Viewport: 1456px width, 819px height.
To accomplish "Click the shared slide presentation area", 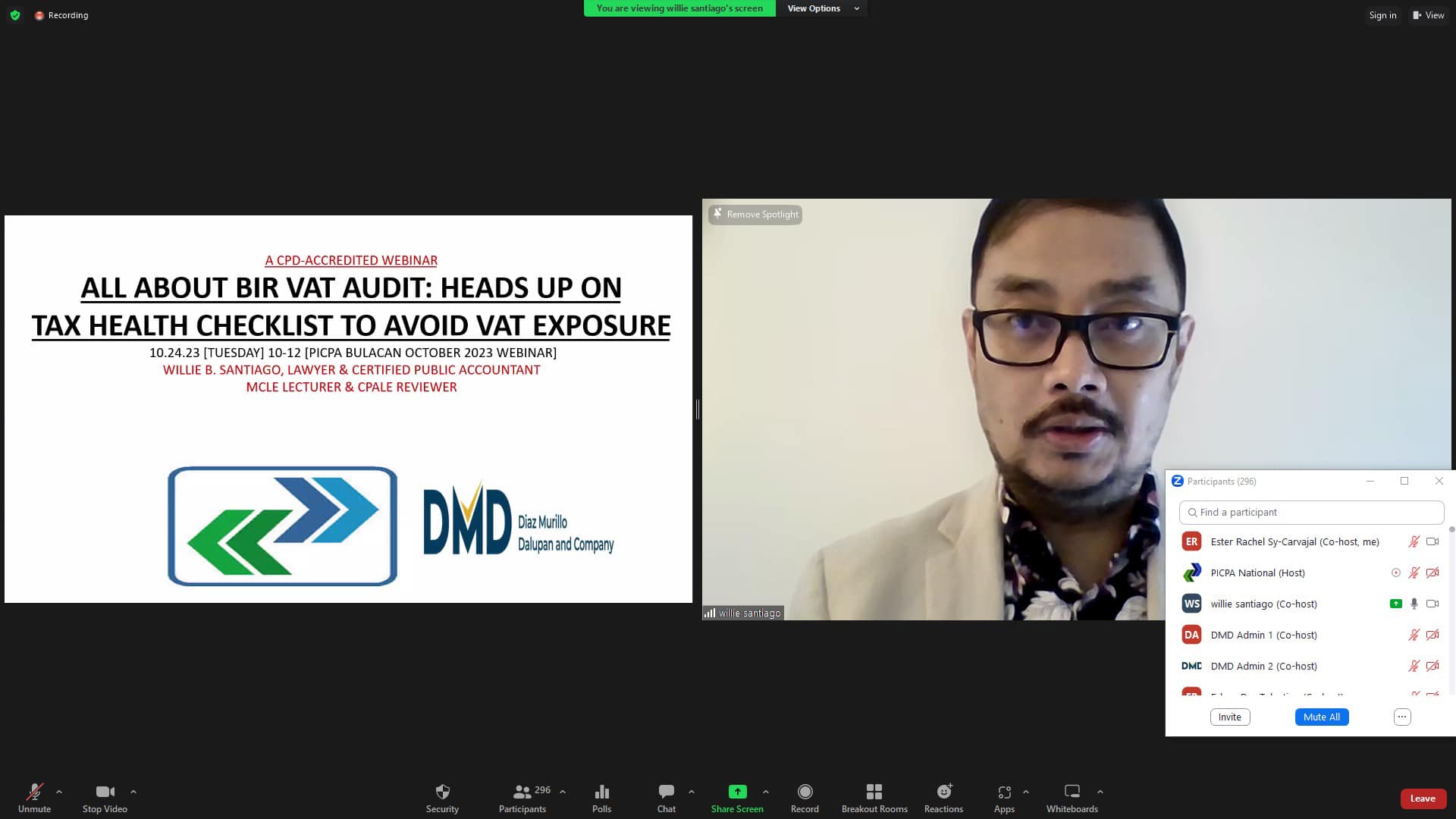I will (x=348, y=409).
